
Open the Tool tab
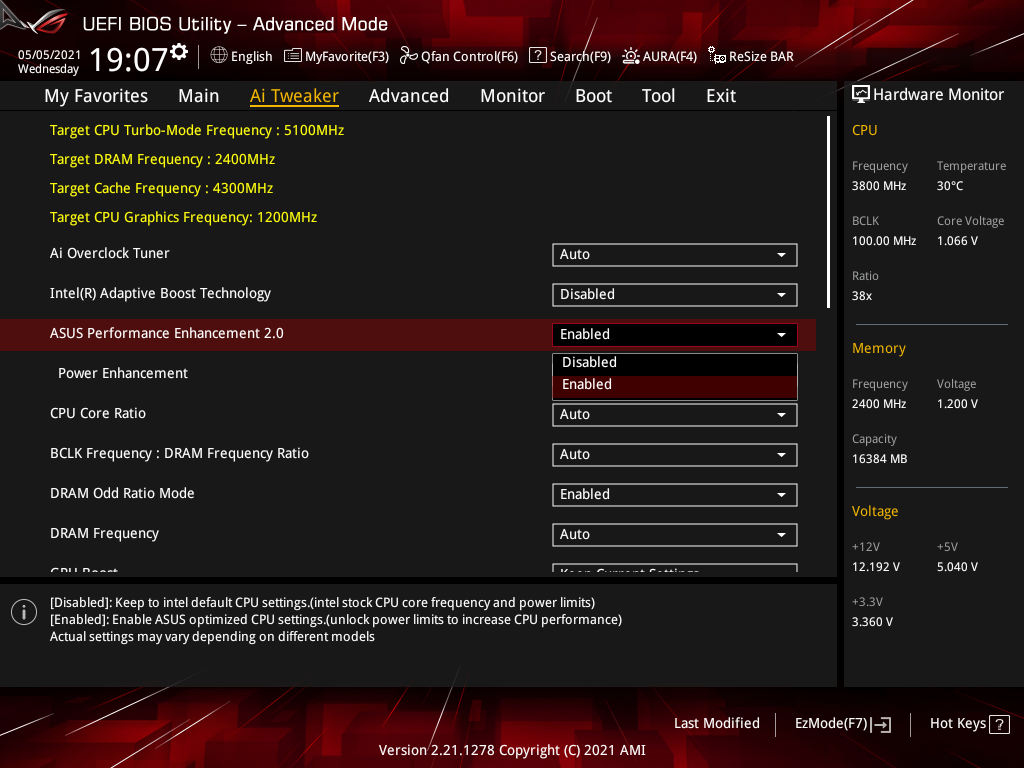tap(658, 96)
